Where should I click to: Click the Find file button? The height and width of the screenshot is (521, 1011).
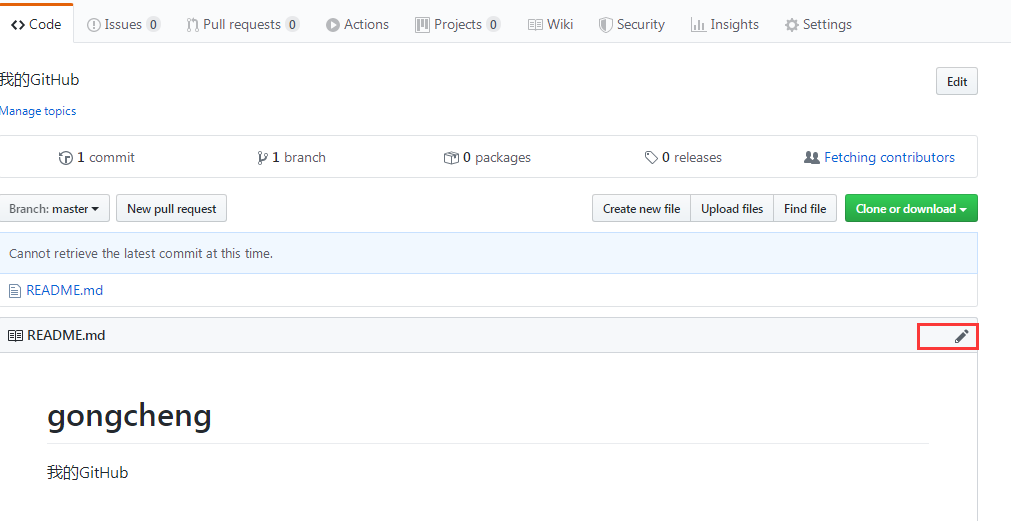click(805, 208)
